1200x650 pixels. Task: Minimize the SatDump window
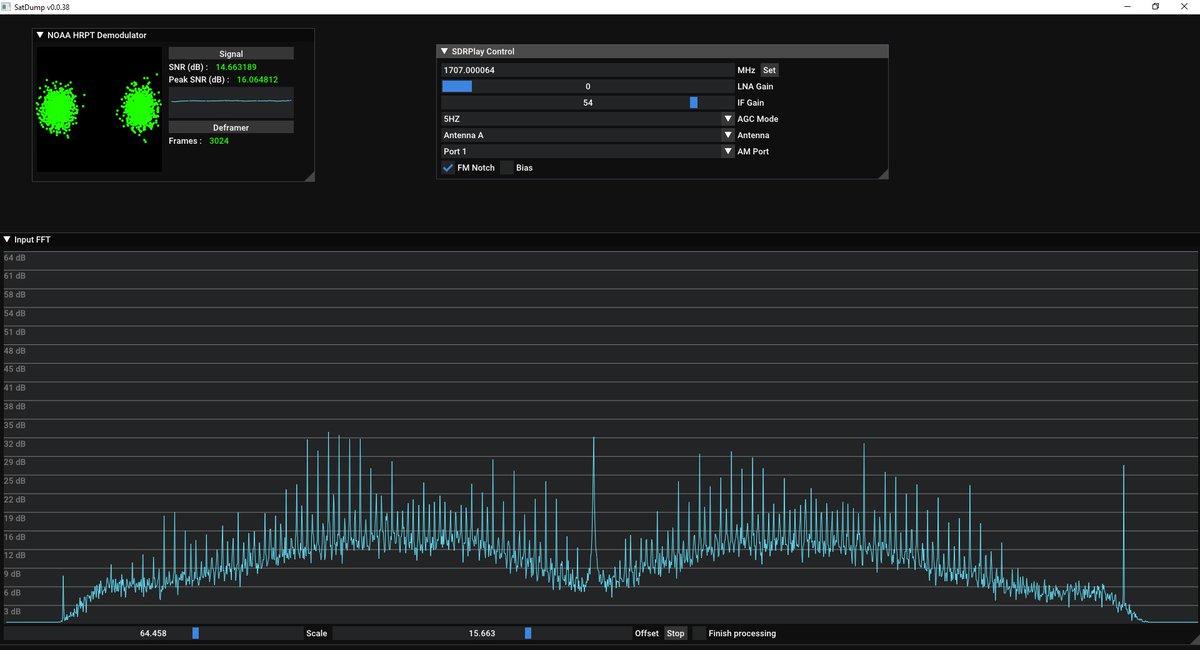(x=1126, y=6)
